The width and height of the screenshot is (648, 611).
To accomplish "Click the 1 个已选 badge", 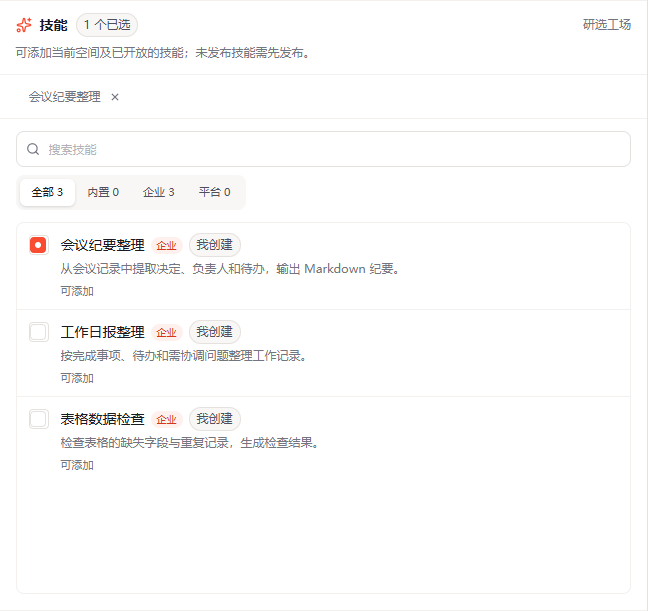I will point(107,25).
